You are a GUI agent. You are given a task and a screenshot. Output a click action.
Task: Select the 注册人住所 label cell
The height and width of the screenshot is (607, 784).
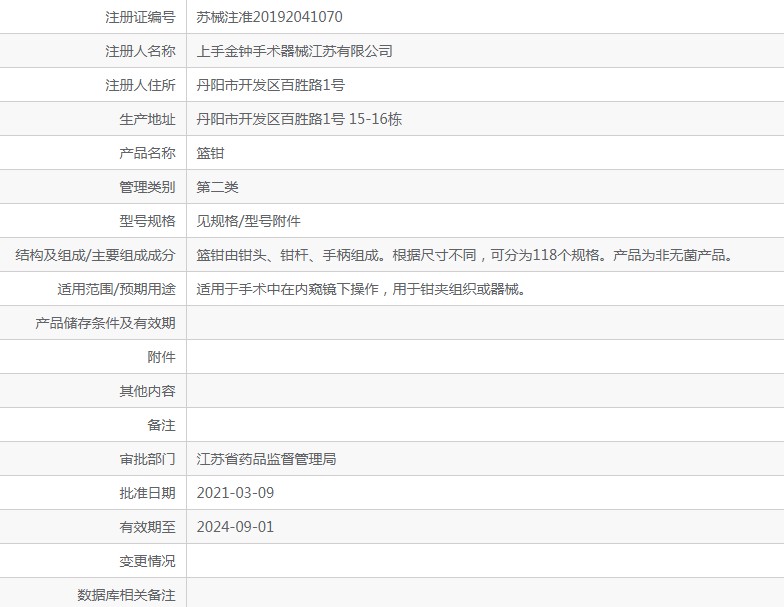point(140,85)
